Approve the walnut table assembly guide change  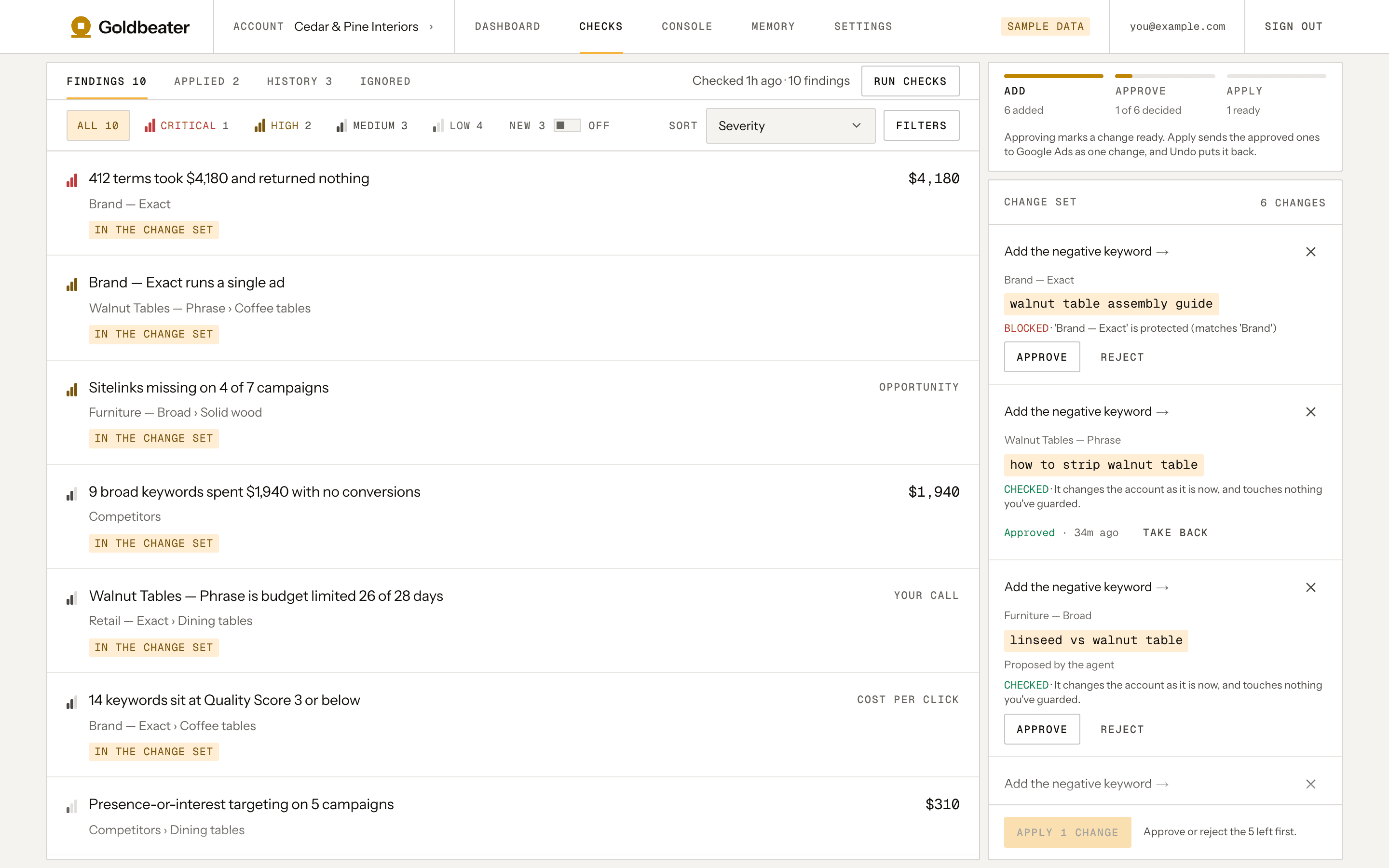point(1041,356)
